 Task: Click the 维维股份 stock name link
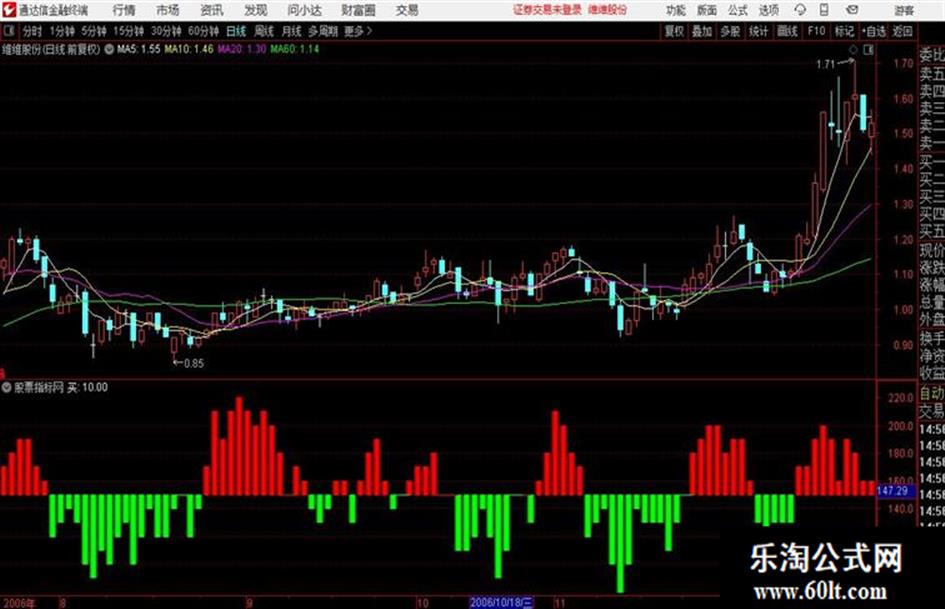[608, 10]
